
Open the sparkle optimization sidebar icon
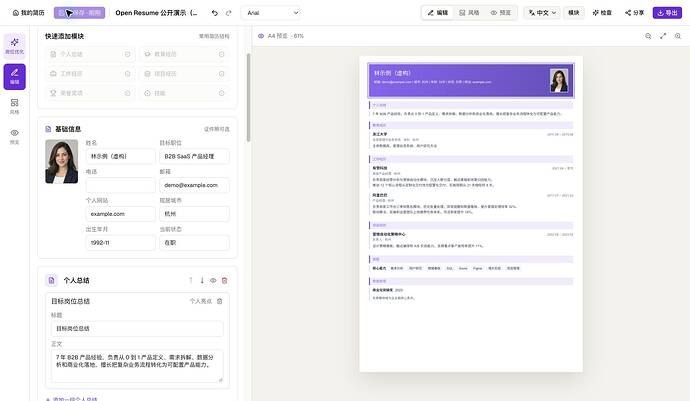(15, 46)
